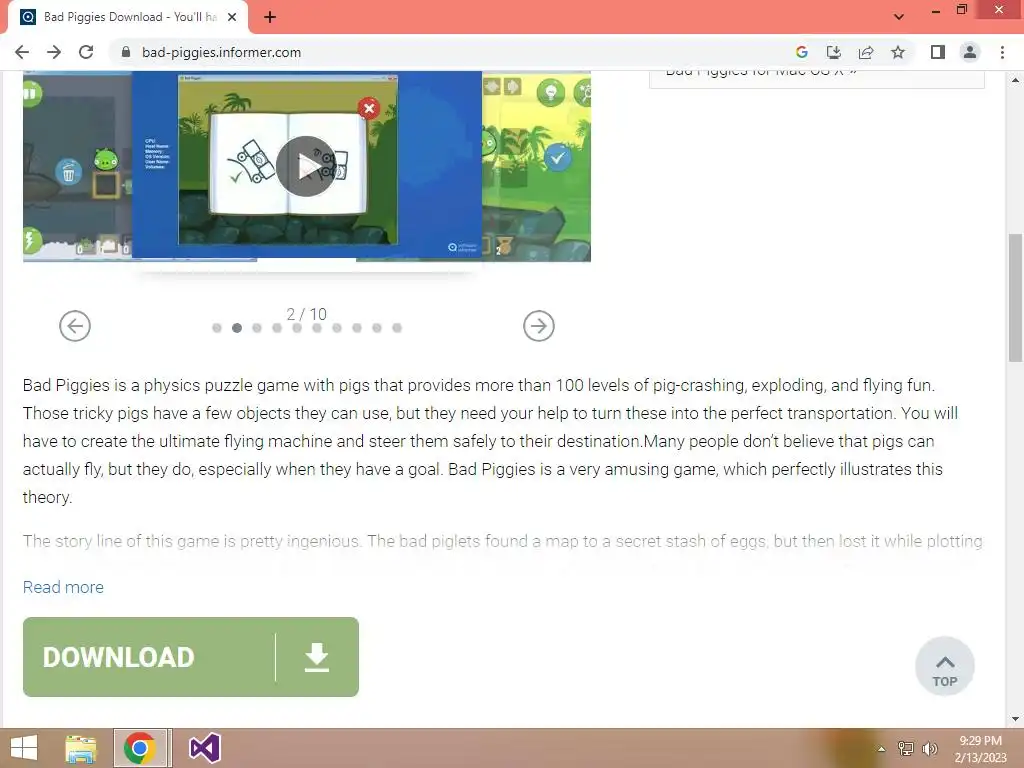Show next screenshot with right arrow
The image size is (1024, 768).
point(539,326)
